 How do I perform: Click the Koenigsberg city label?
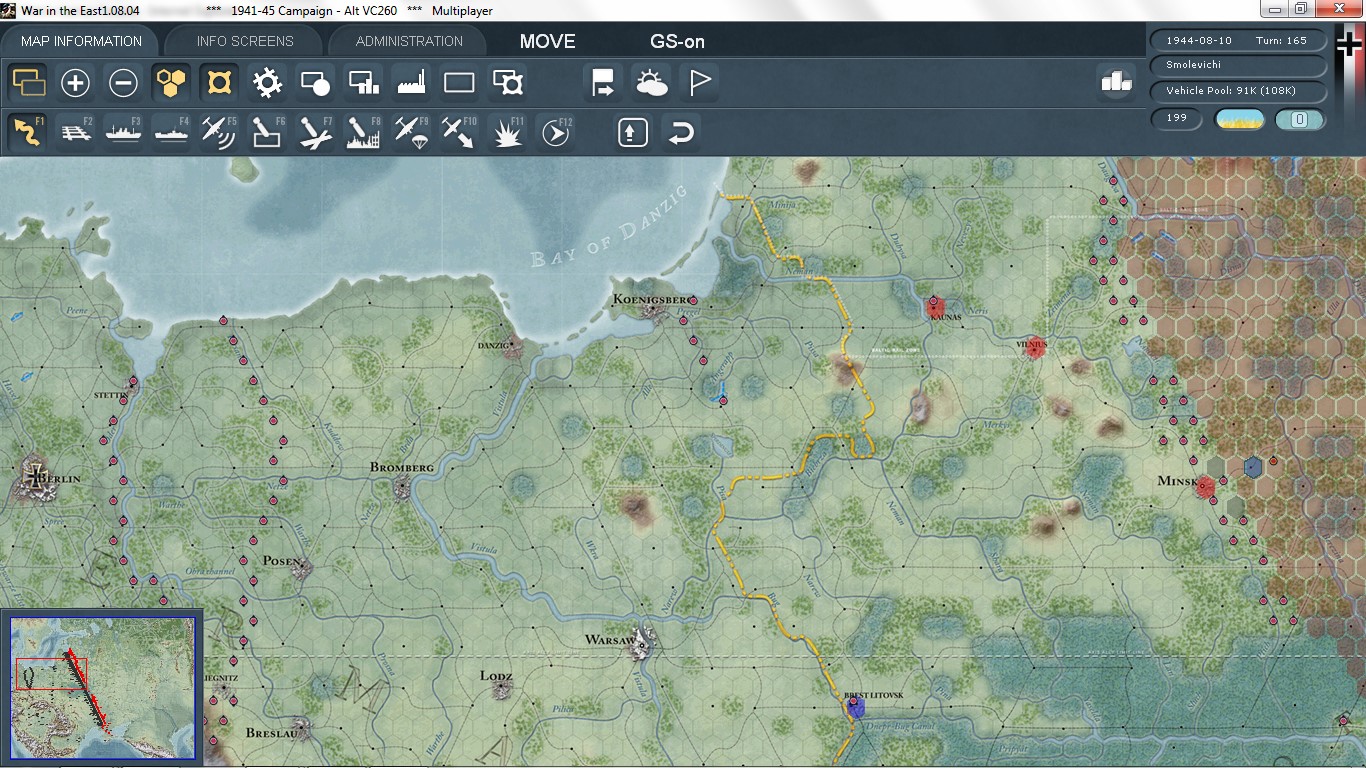tap(653, 299)
